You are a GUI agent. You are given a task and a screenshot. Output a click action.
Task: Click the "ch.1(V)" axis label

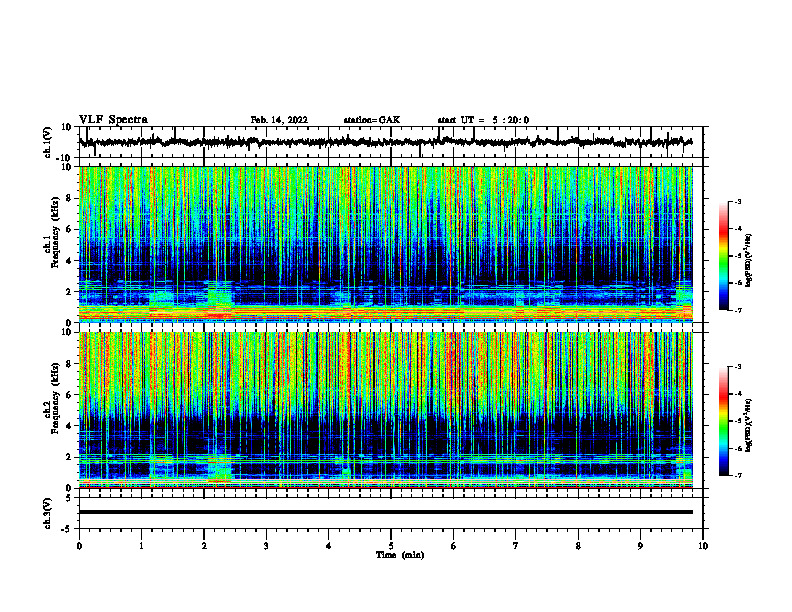pos(48,142)
